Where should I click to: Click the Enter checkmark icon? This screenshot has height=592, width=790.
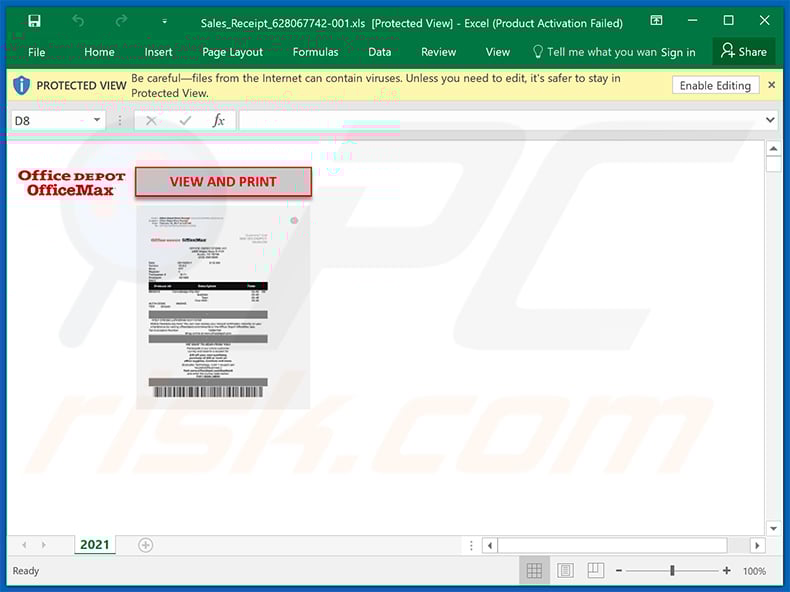click(185, 121)
